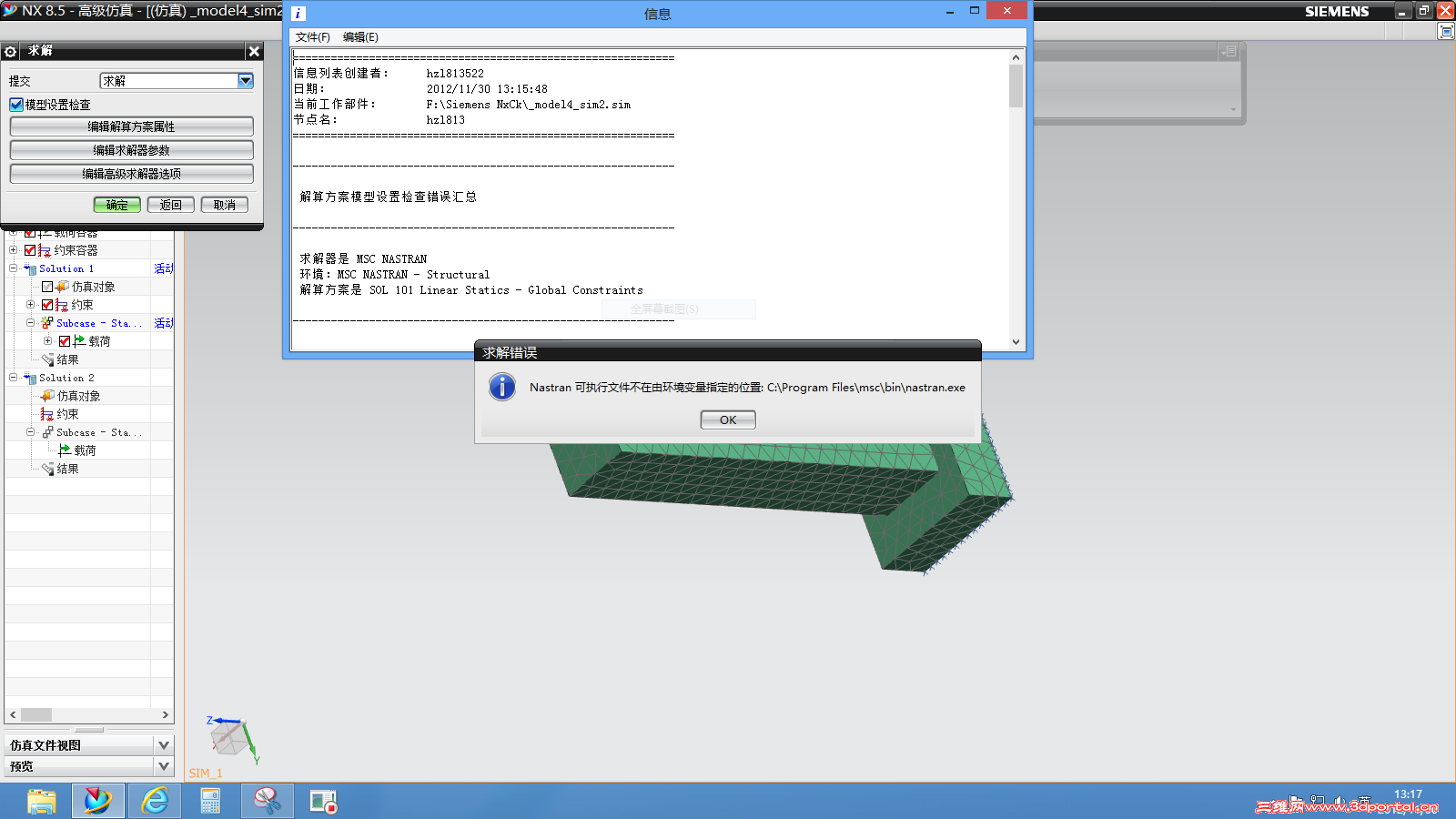Click the 结果 icon under Solution 1
1456x819 pixels.
47,359
